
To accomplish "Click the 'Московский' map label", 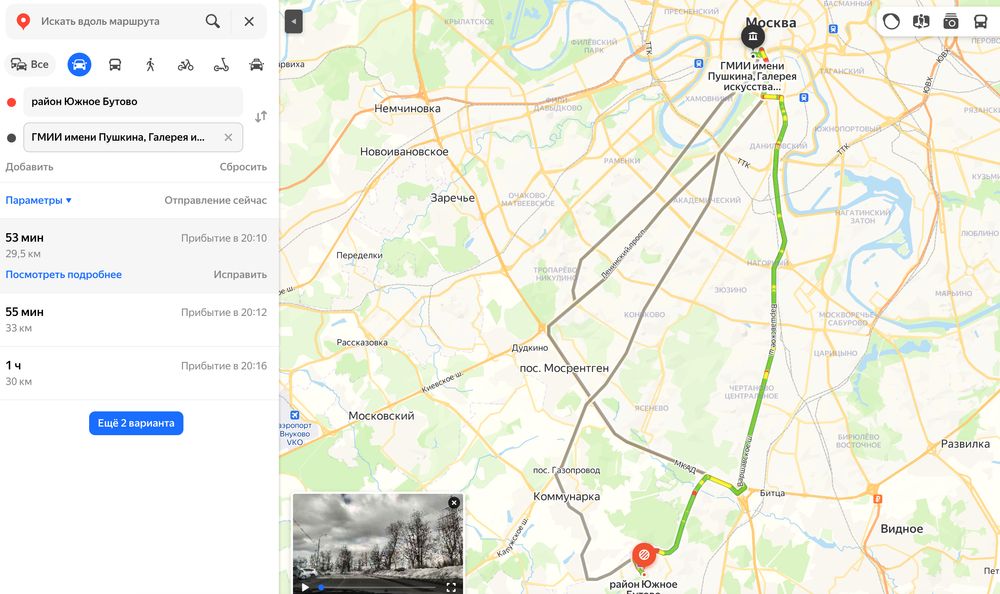I will tap(381, 415).
